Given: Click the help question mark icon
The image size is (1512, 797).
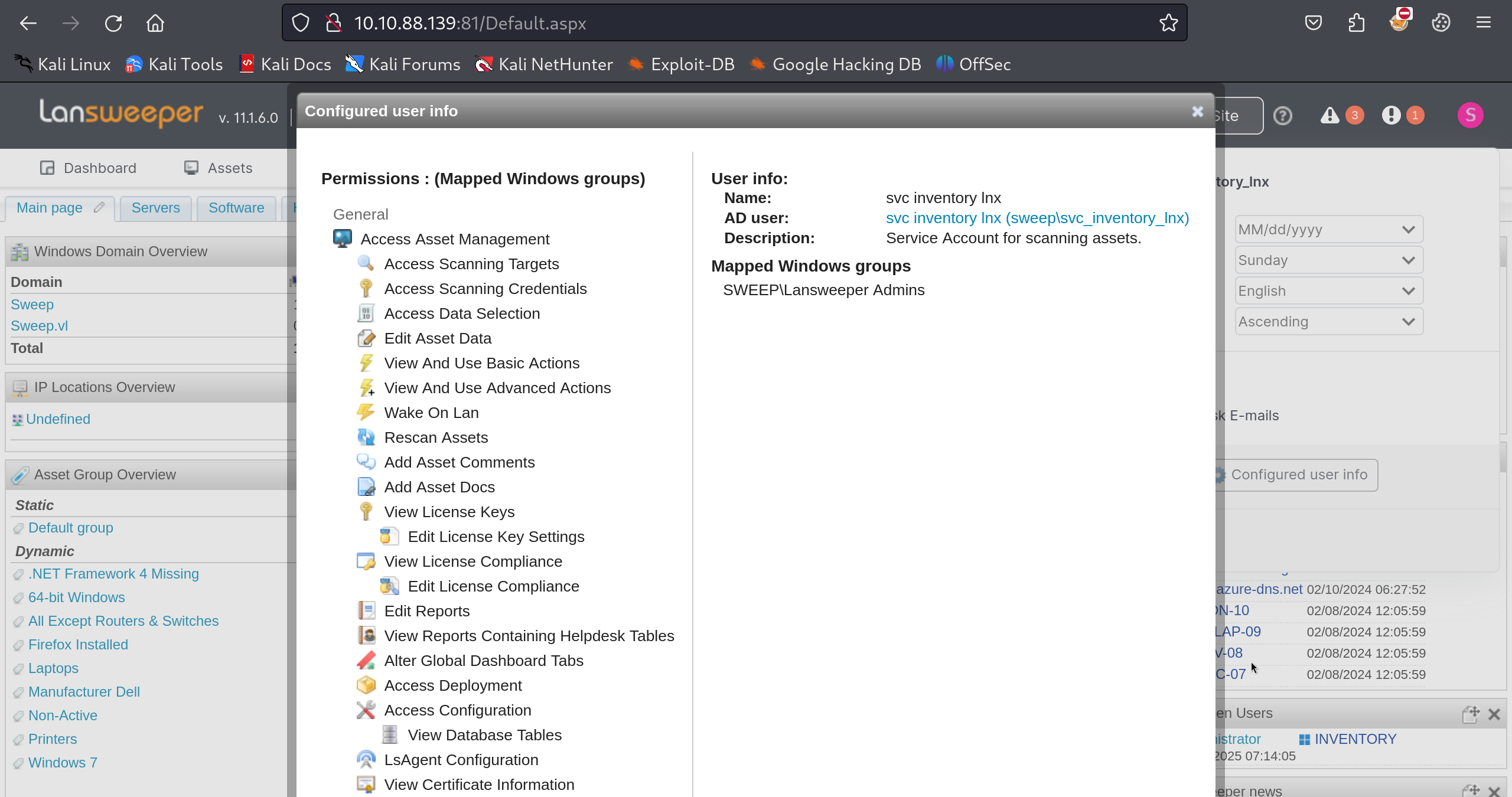Looking at the screenshot, I should 1282,116.
